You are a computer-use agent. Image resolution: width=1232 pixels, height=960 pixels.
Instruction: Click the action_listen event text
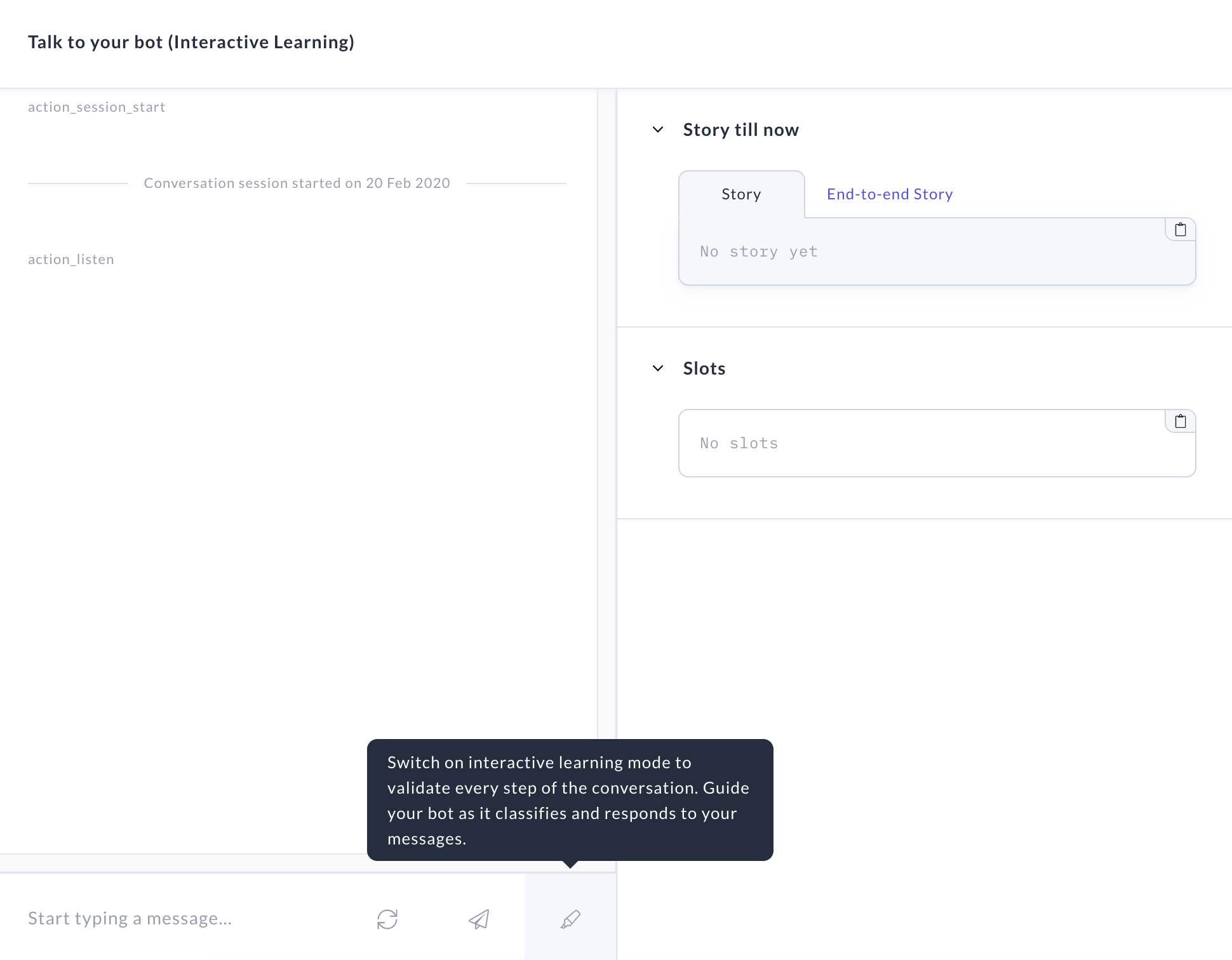71,259
